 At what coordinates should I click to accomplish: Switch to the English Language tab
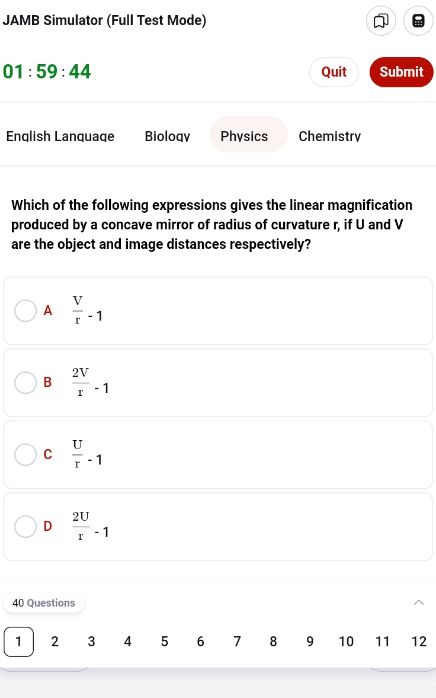pyautogui.click(x=60, y=136)
